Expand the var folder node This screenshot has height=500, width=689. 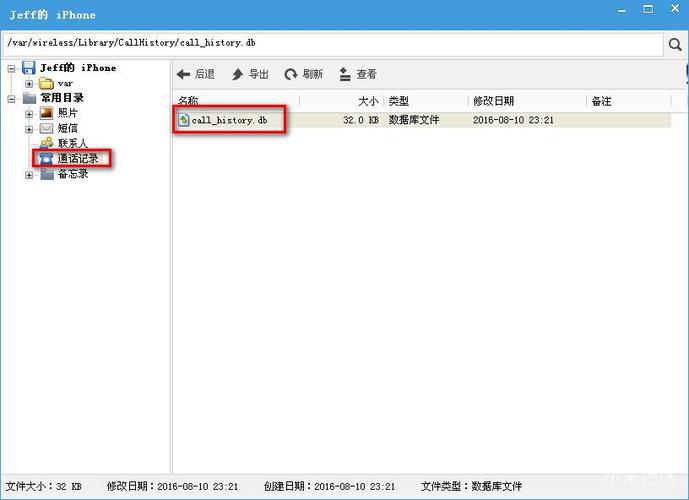tap(29, 83)
